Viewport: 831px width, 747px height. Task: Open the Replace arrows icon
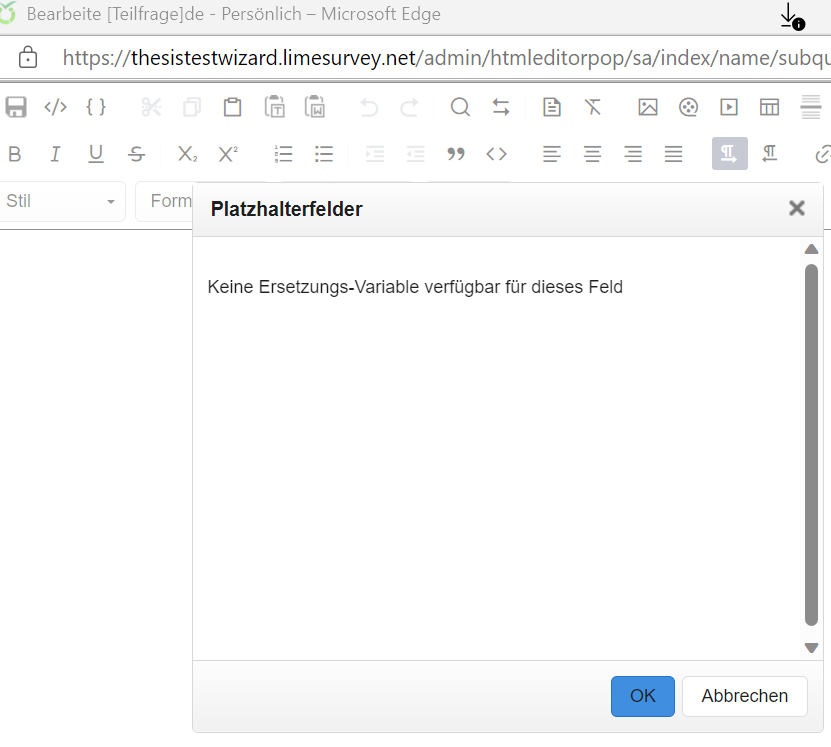[501, 108]
